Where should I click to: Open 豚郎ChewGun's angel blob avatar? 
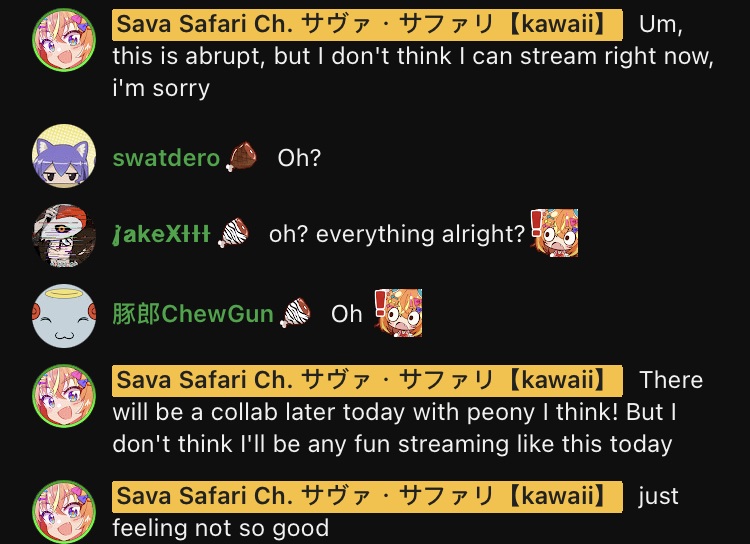pyautogui.click(x=64, y=316)
